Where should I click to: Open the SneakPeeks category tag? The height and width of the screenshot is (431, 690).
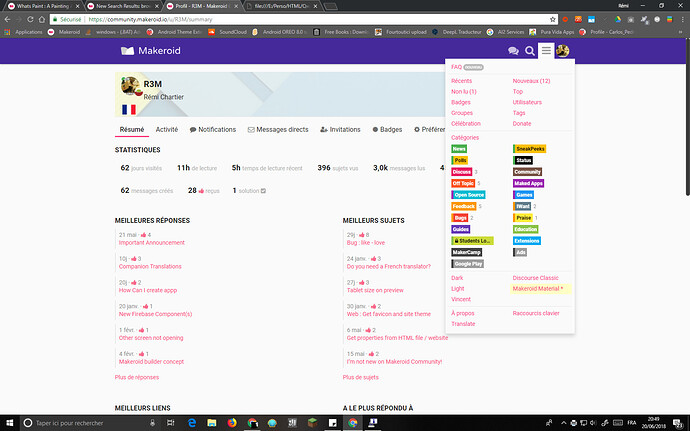(529, 148)
